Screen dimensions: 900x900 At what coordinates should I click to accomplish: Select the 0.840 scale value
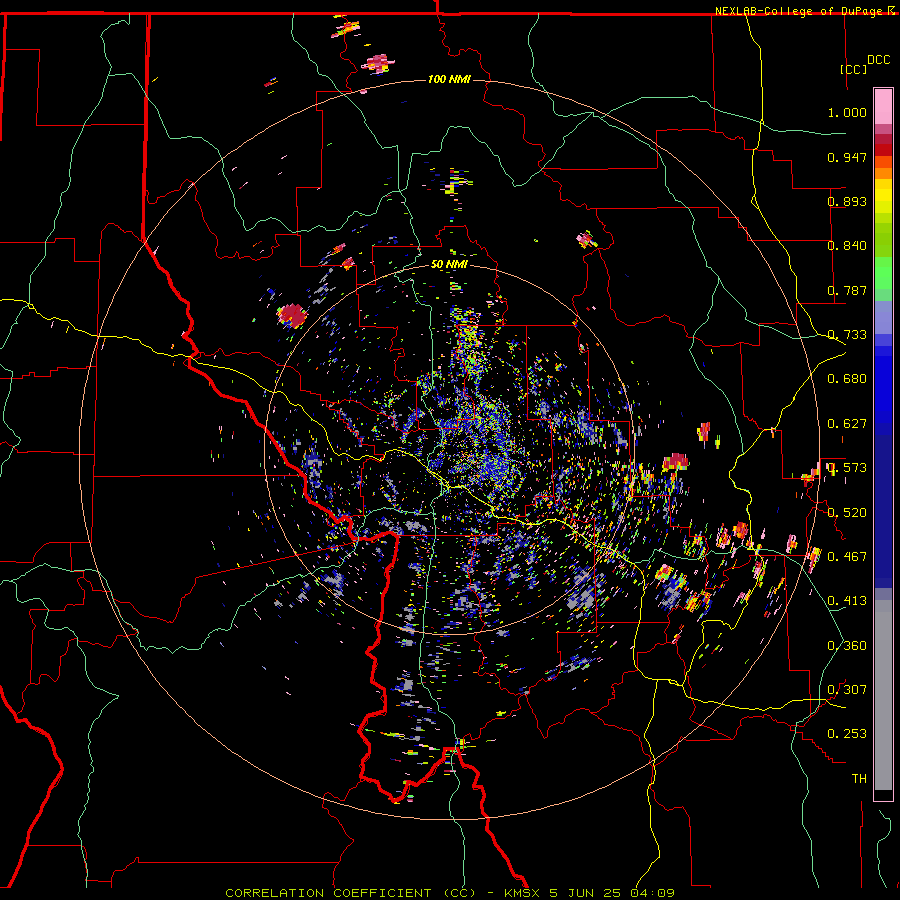(847, 246)
